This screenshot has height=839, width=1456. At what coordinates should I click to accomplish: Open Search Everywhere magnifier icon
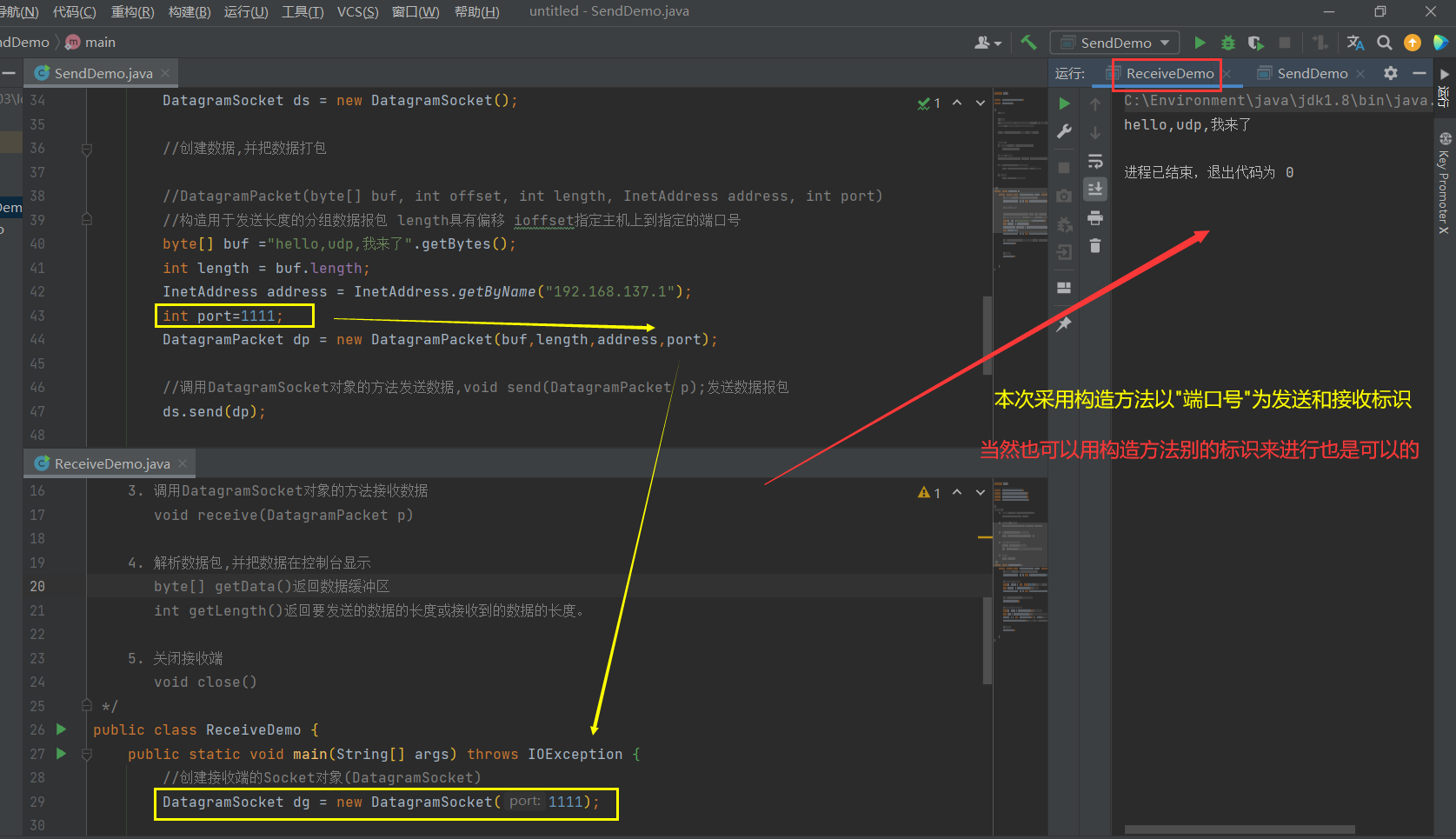click(x=1385, y=43)
